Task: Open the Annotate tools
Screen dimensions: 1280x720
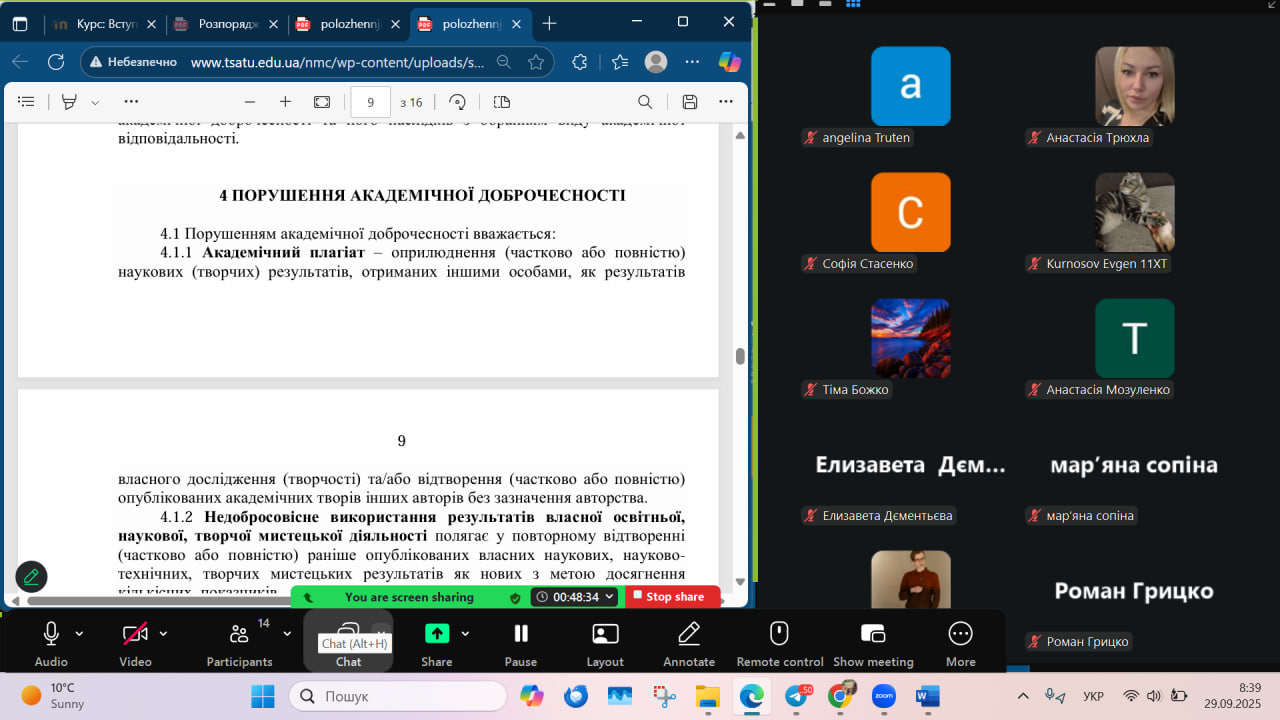Action: [x=689, y=642]
